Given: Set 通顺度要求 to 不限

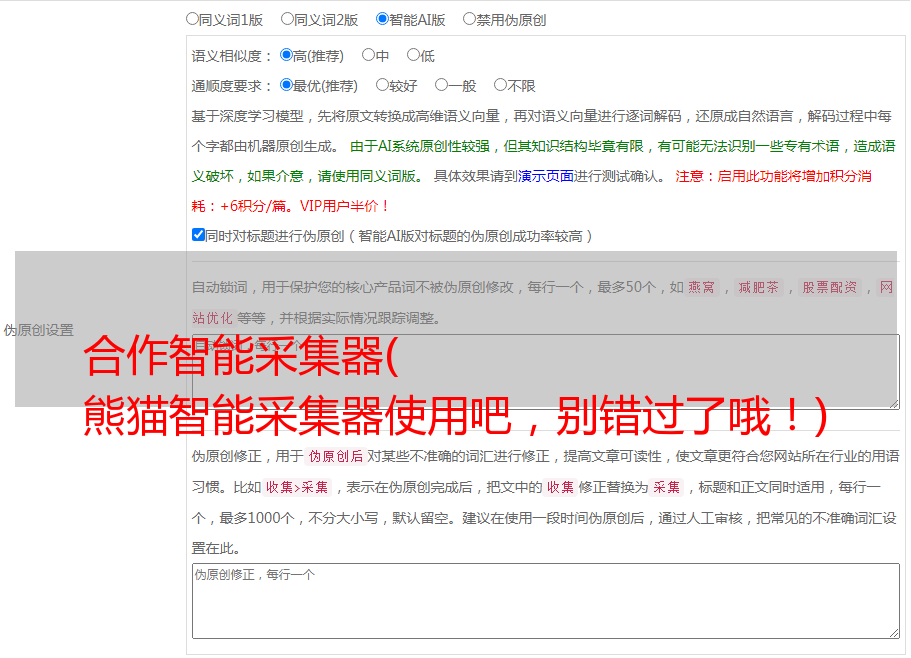Looking at the screenshot, I should 500,85.
